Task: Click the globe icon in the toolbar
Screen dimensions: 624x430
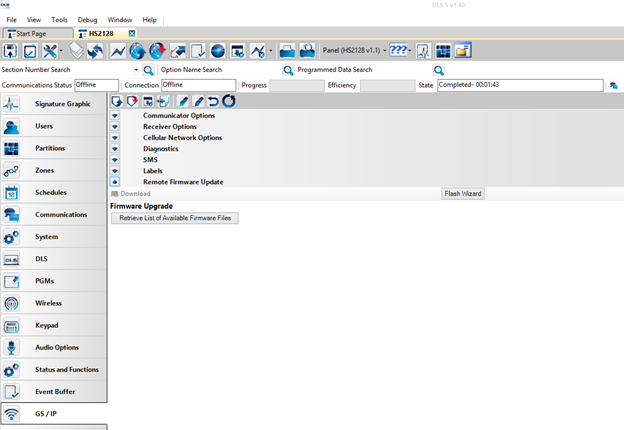Action: click(138, 51)
